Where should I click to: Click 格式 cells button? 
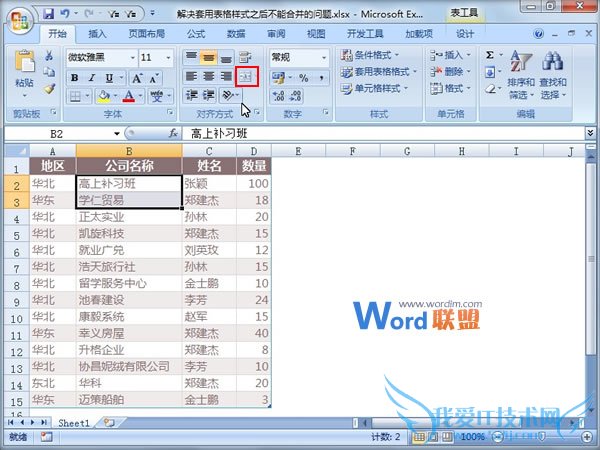point(450,88)
